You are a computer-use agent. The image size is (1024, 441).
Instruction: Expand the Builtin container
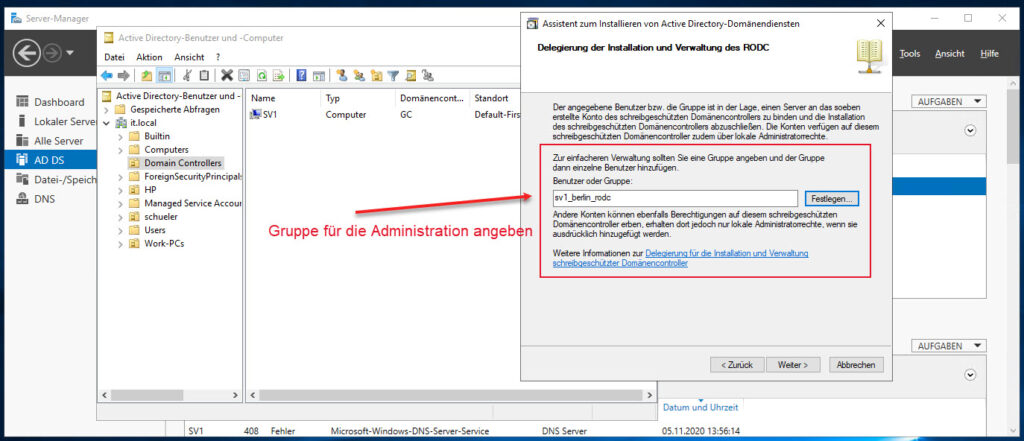pos(120,137)
